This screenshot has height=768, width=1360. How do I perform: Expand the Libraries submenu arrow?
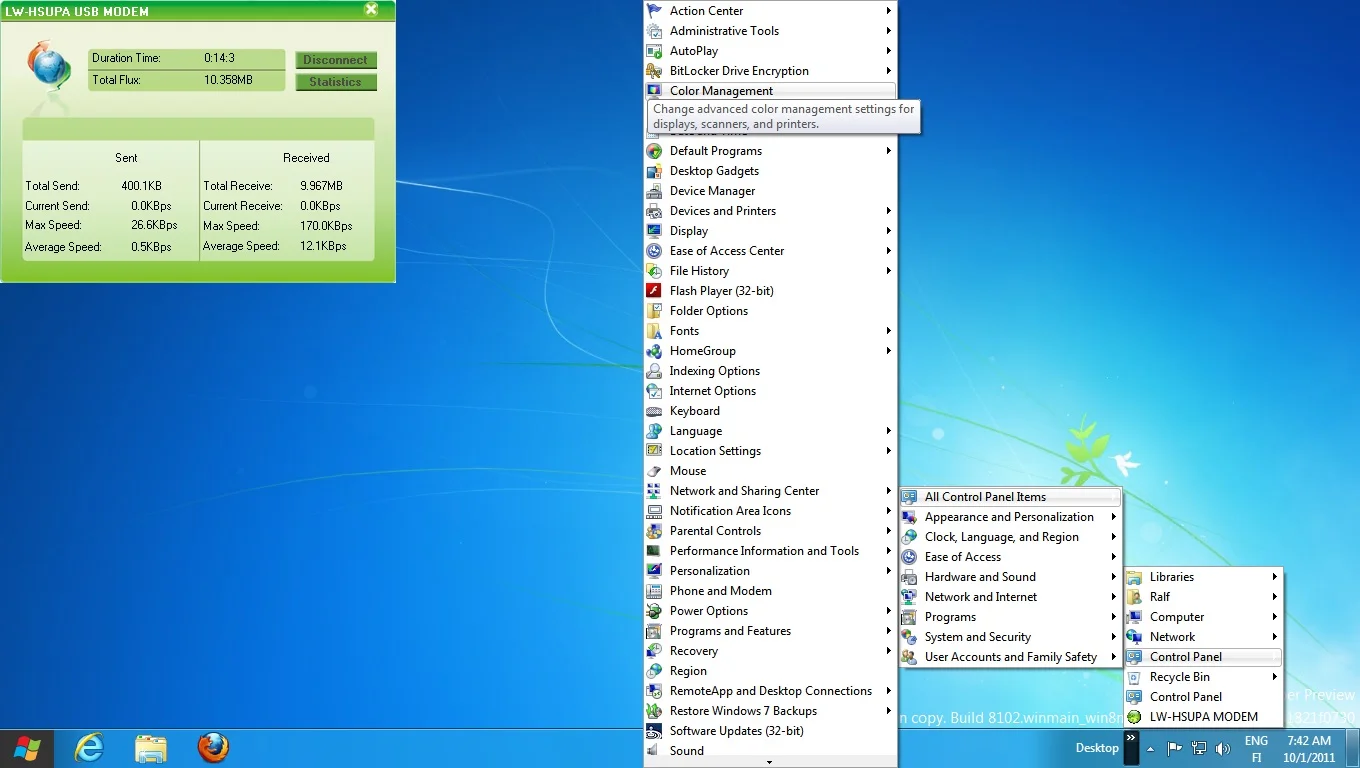click(x=1275, y=577)
